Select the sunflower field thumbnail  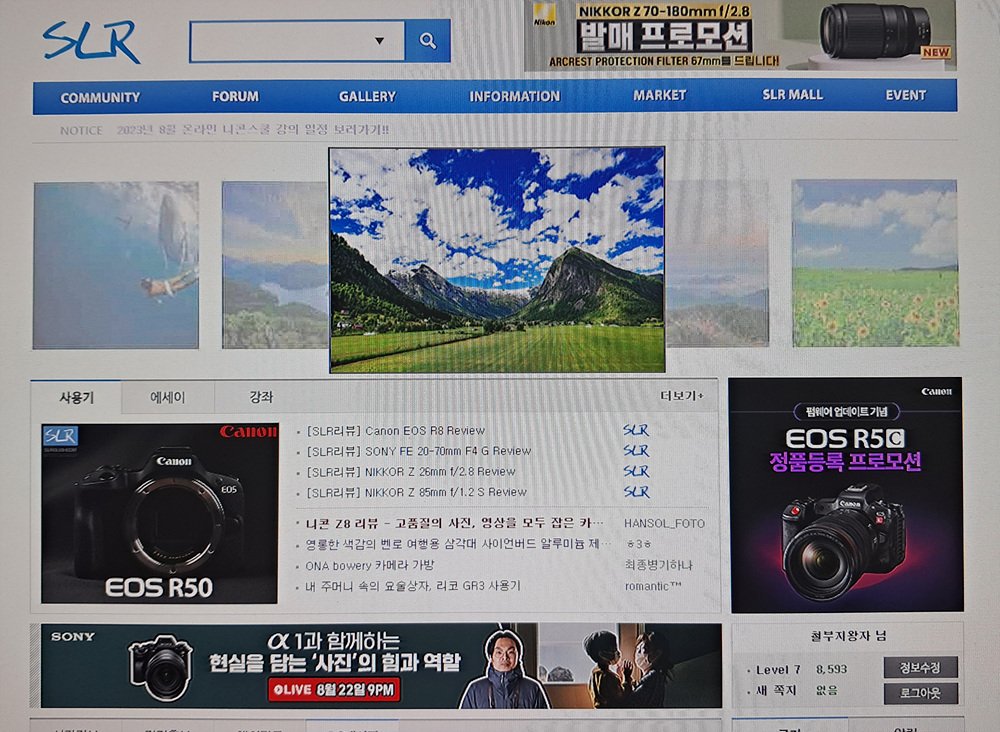874,263
